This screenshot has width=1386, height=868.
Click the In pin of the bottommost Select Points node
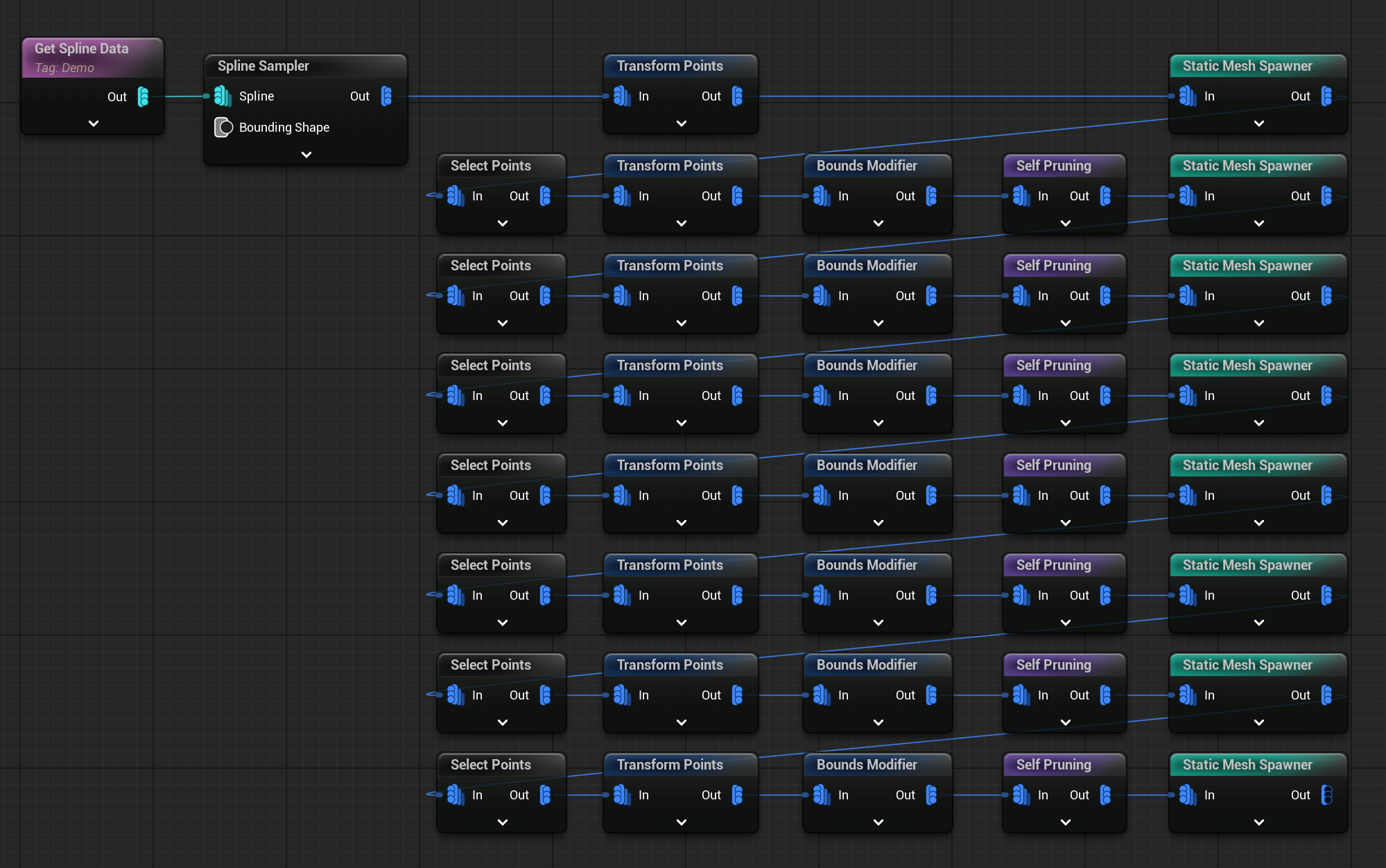[x=456, y=795]
